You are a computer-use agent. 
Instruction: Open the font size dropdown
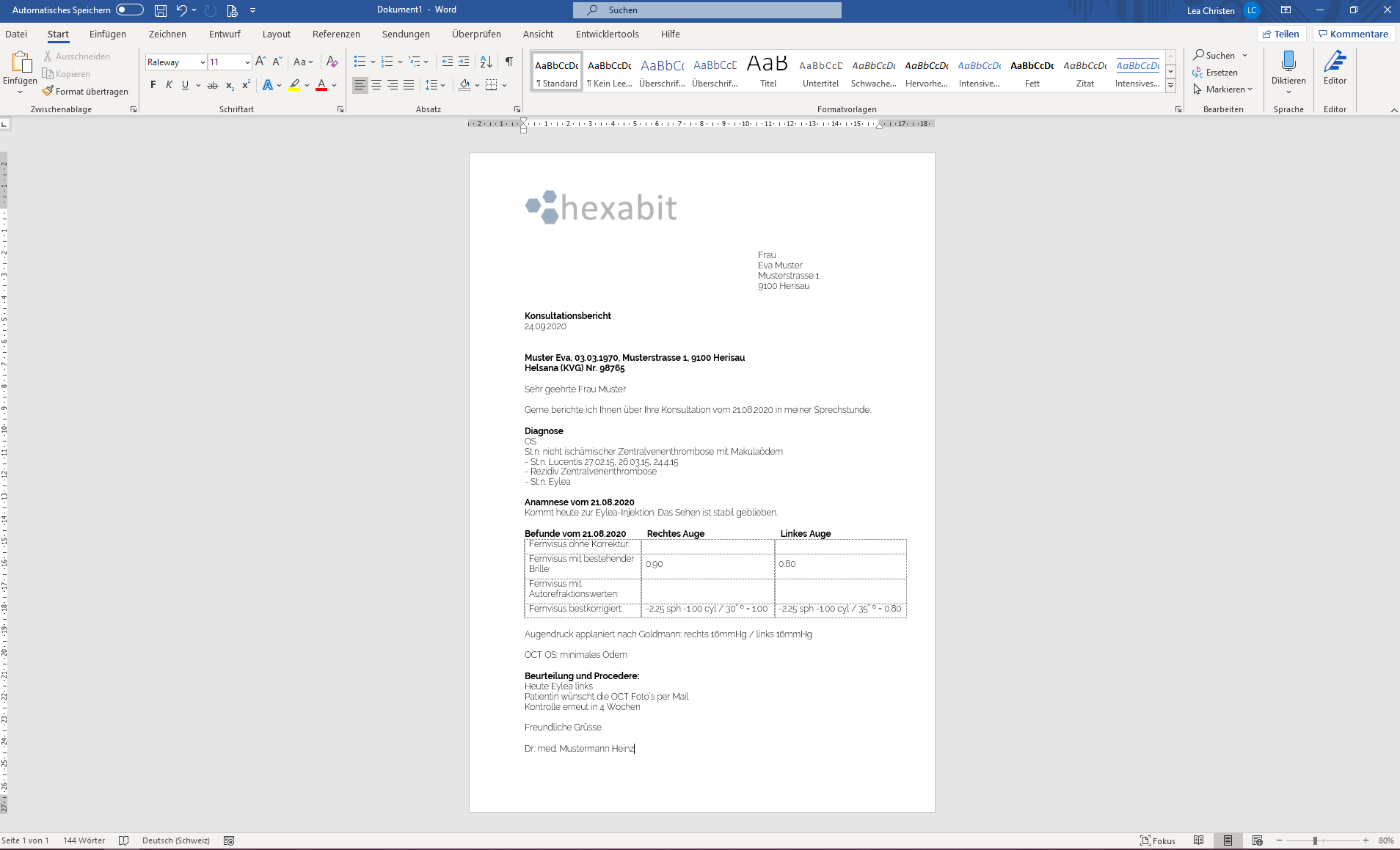(247, 62)
